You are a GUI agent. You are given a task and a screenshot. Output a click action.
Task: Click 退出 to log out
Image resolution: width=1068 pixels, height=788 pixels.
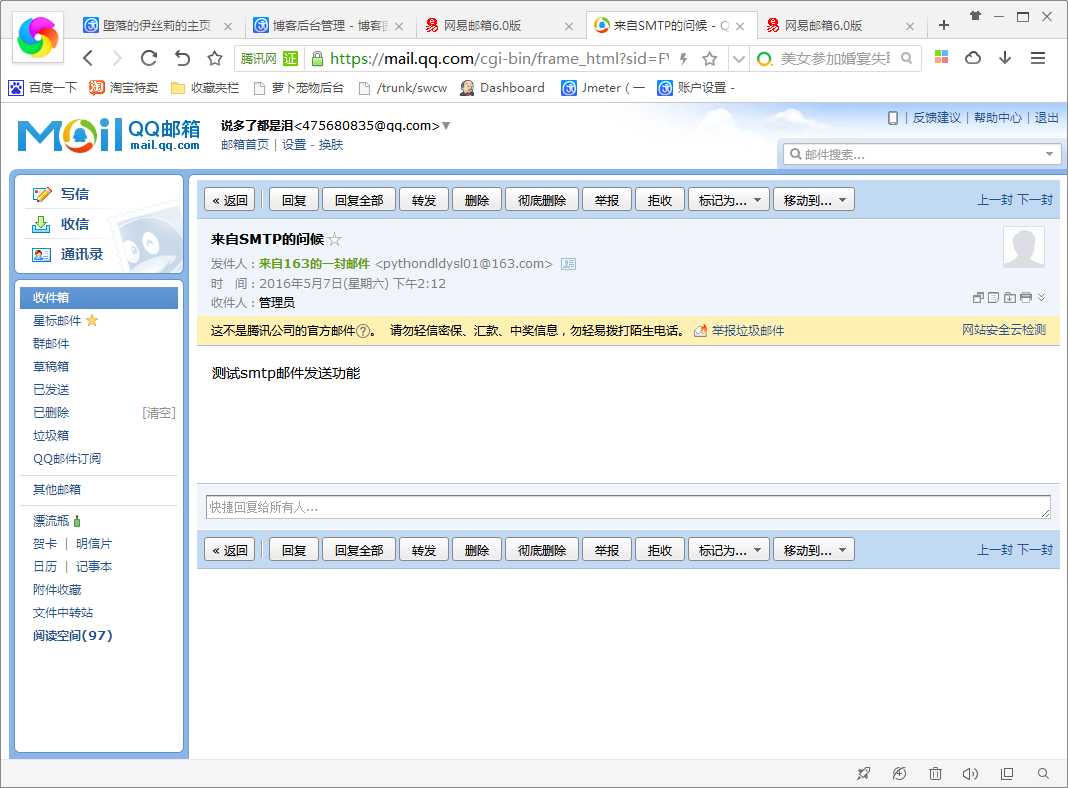pos(1046,118)
